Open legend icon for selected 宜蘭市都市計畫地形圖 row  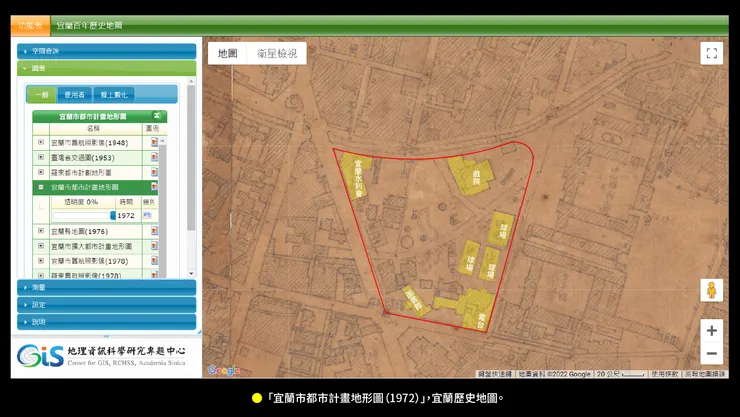[x=154, y=187]
